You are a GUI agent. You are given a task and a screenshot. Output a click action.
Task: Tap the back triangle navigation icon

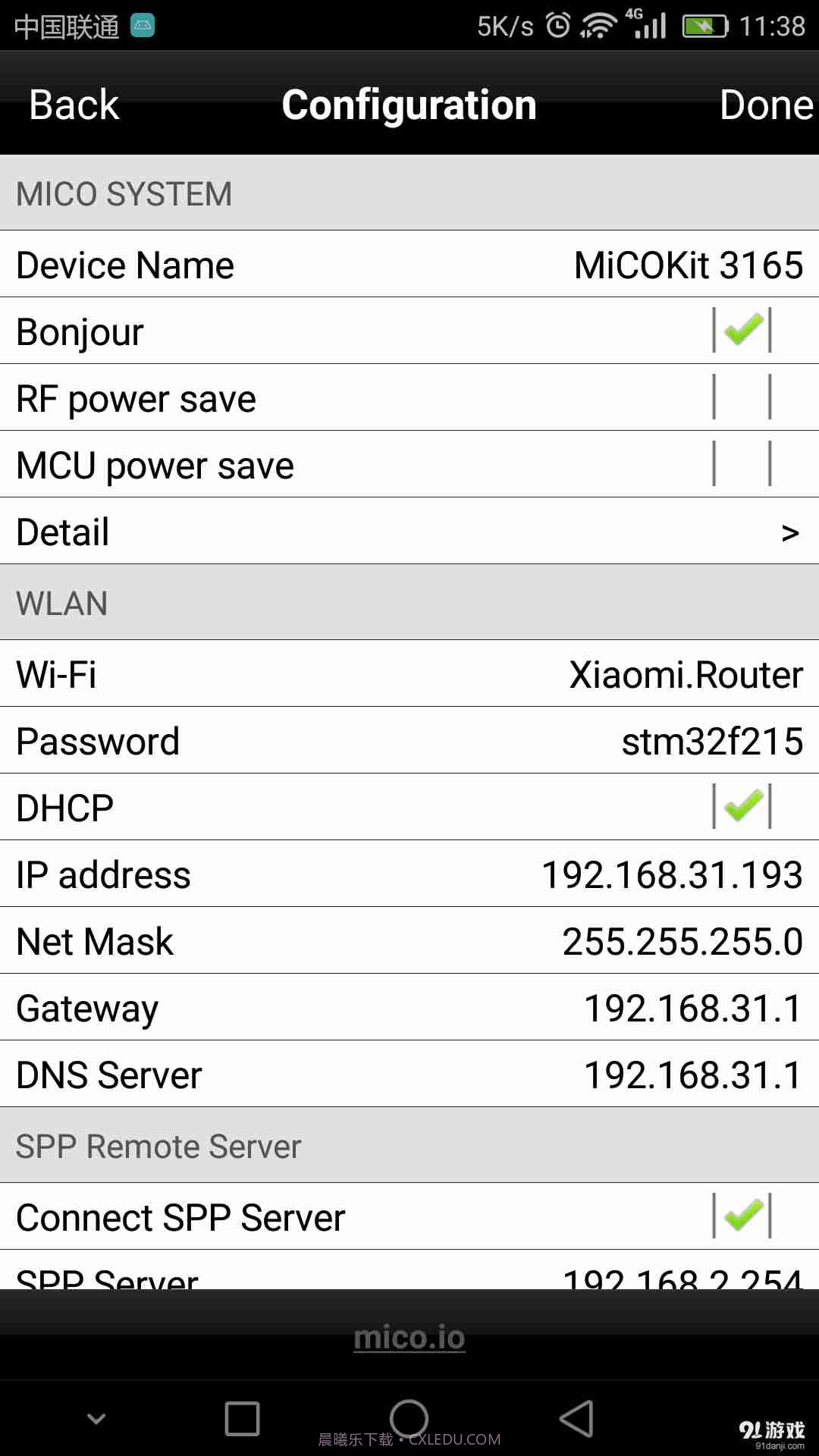tap(578, 1420)
